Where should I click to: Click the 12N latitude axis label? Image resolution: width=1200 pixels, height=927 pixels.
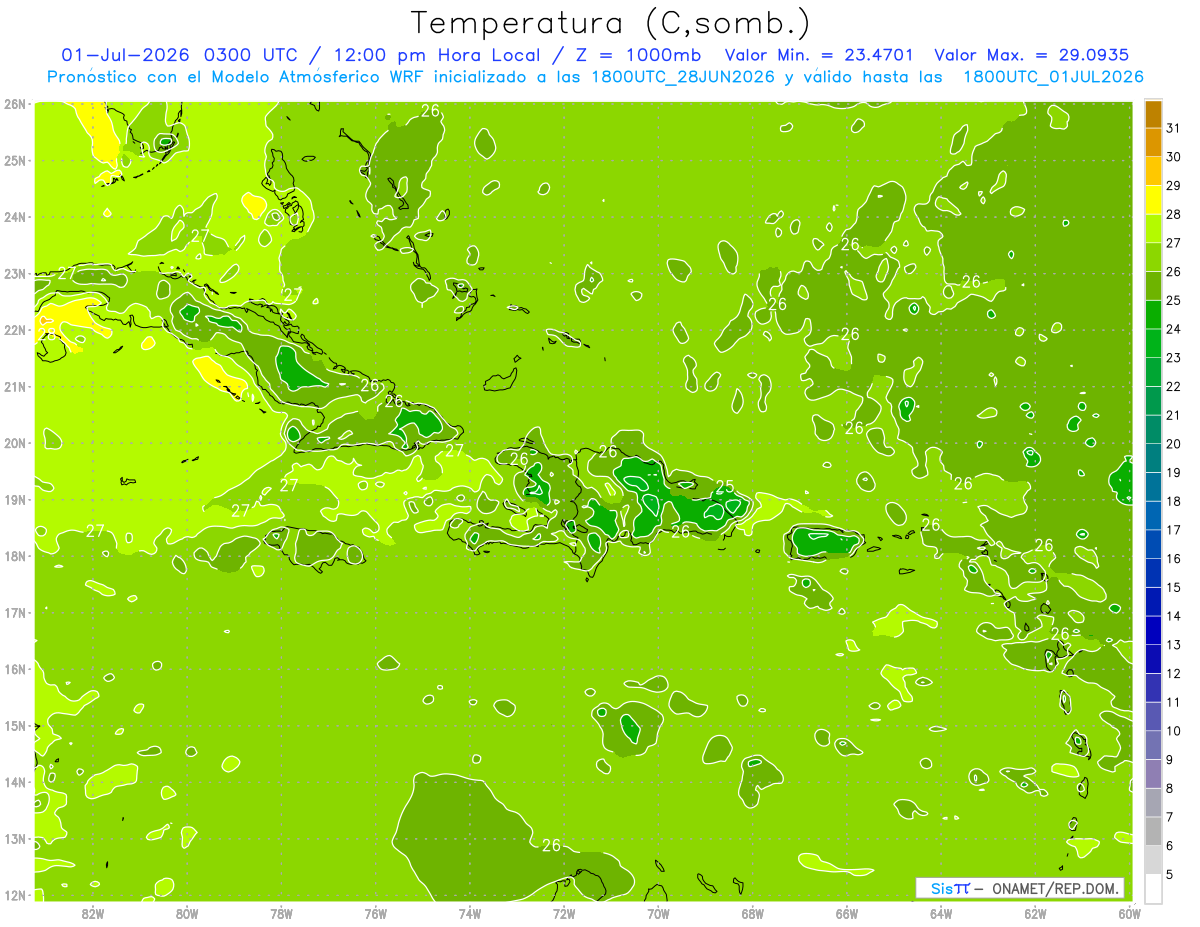[14, 895]
